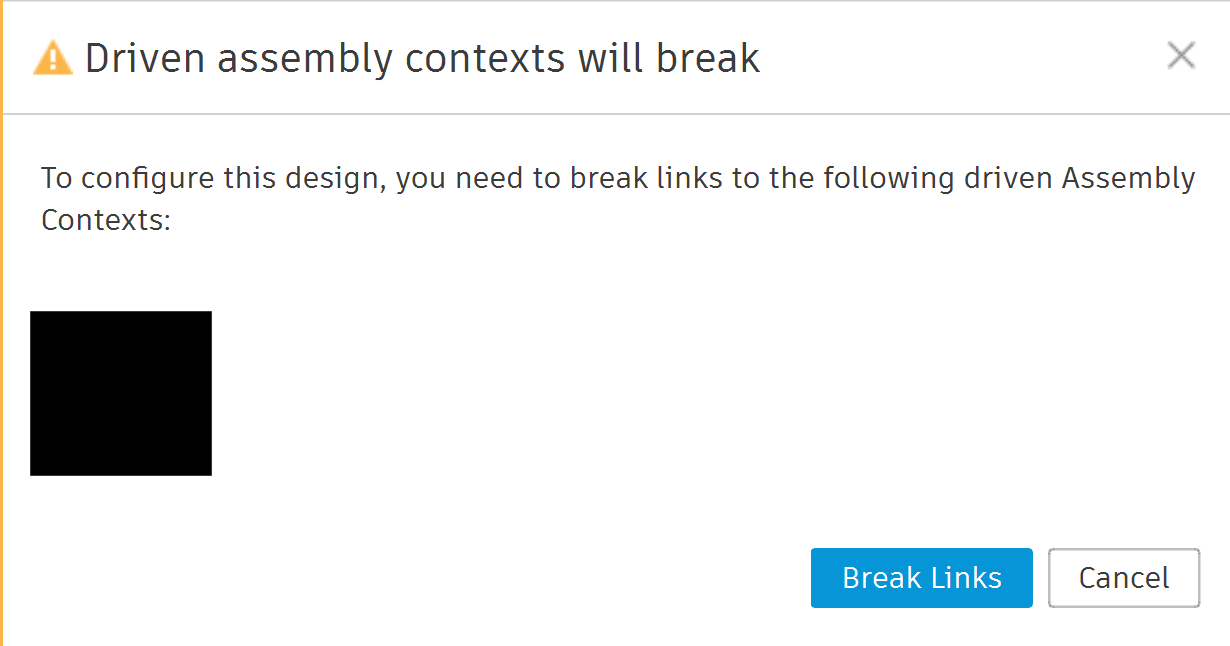The width and height of the screenshot is (1230, 646).
Task: Confirm breaking the driven Assembly Contexts links
Action: (x=921, y=577)
